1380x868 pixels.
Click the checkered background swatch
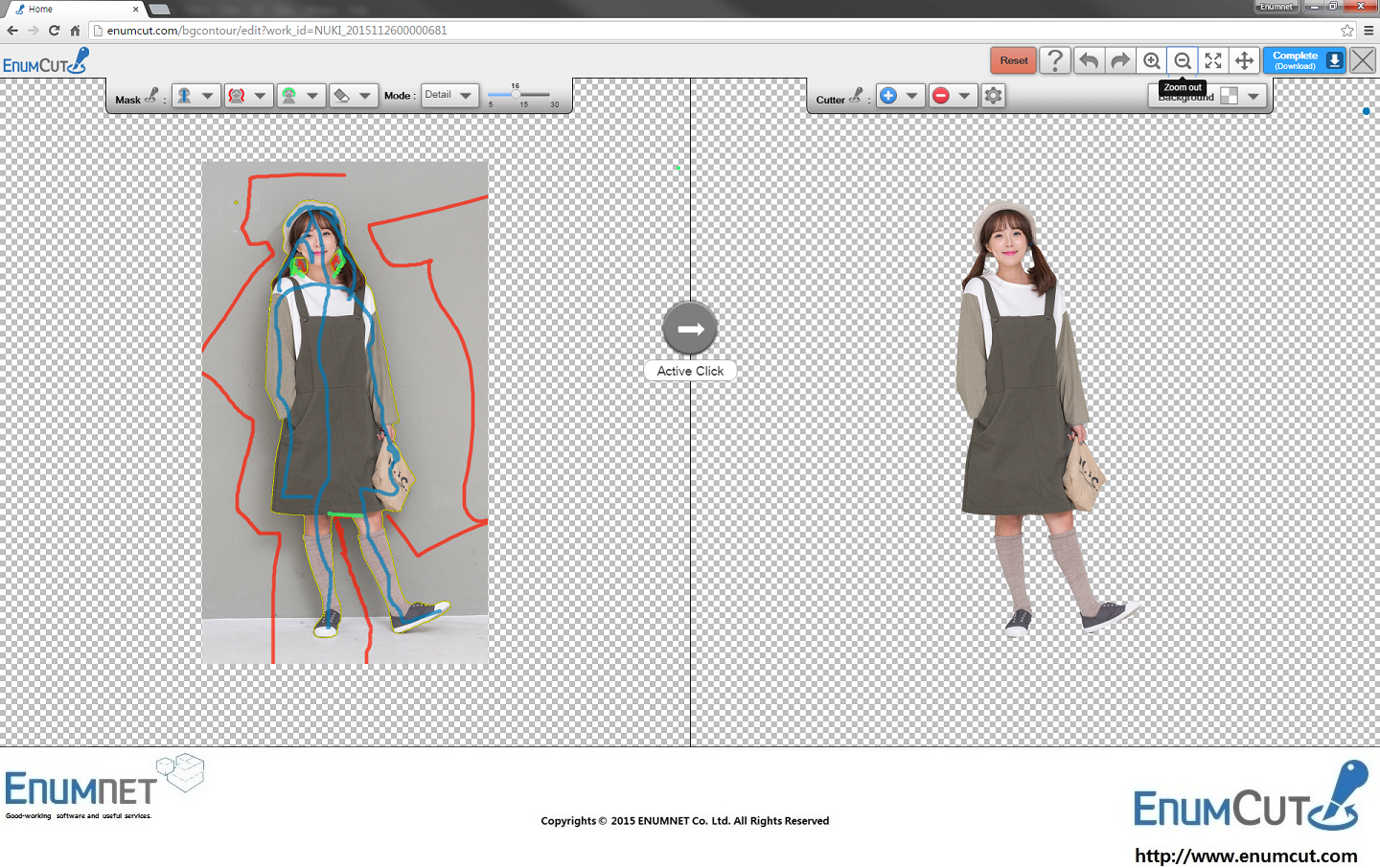point(1229,96)
